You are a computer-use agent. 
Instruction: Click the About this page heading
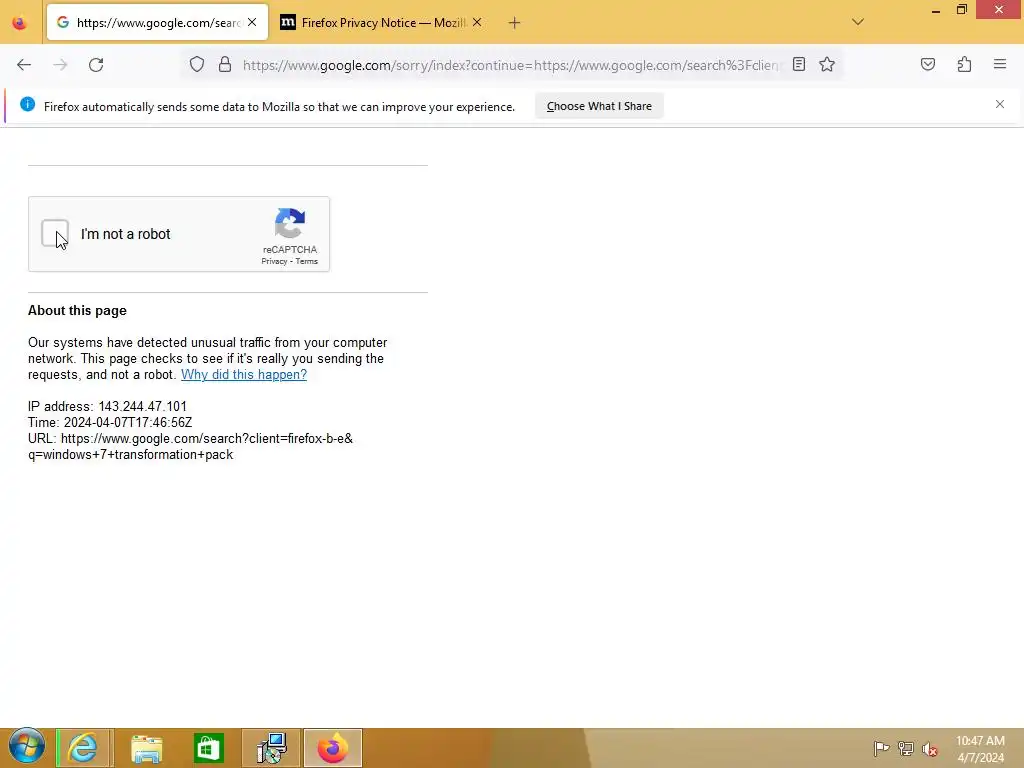[x=77, y=311]
